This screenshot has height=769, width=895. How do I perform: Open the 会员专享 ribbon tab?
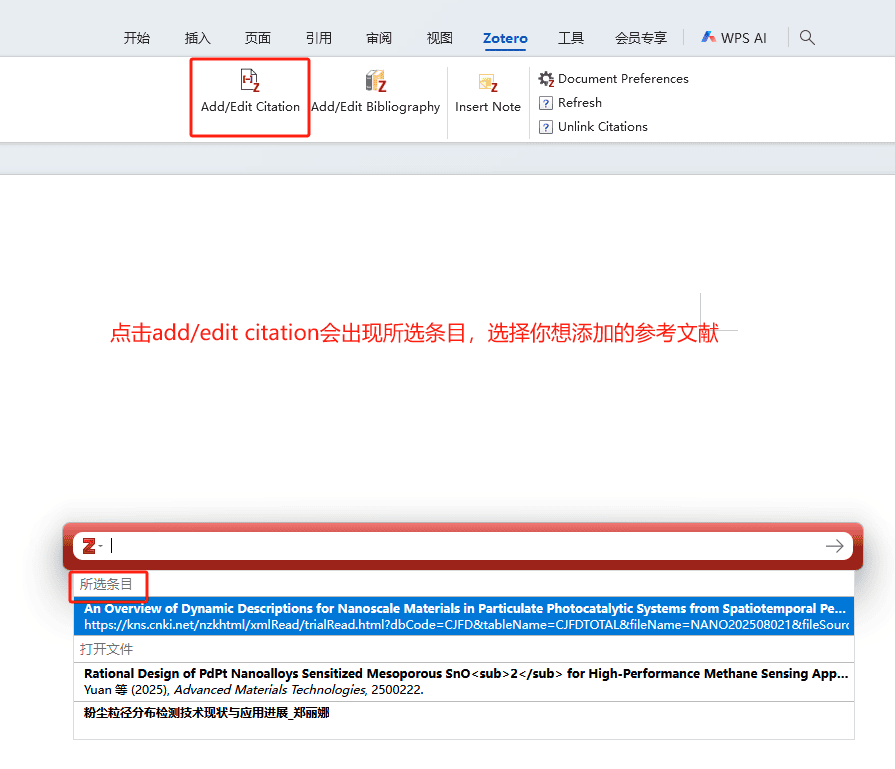point(641,38)
